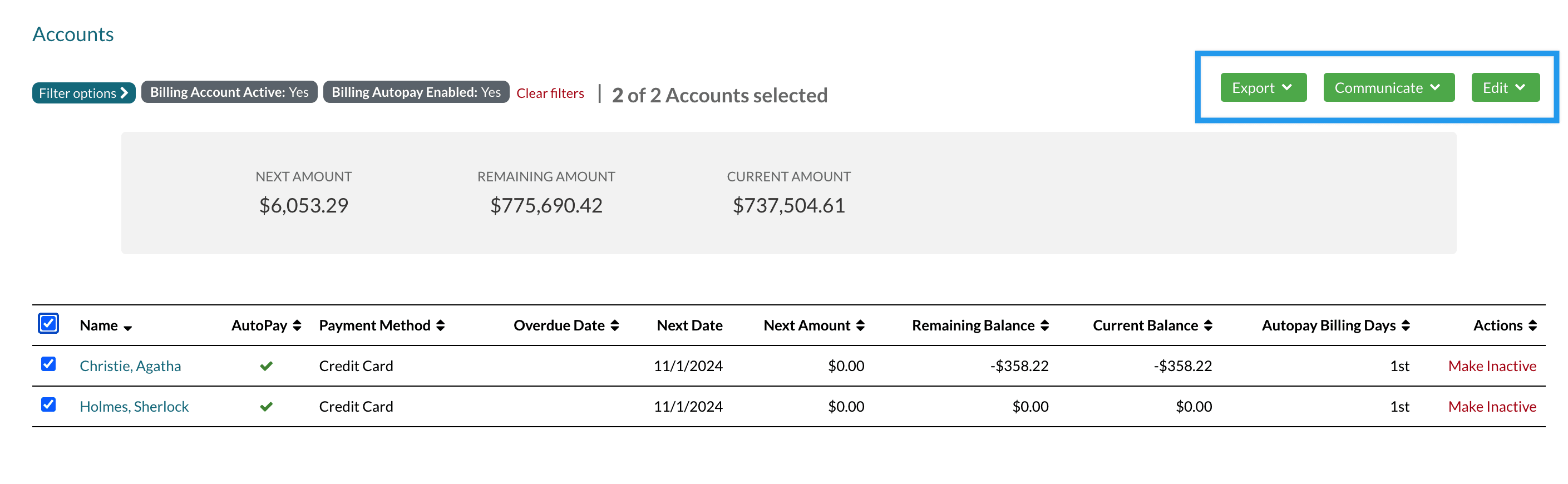Uncheck the select-all accounts checkbox
This screenshot has width=1568, height=484.
click(49, 323)
